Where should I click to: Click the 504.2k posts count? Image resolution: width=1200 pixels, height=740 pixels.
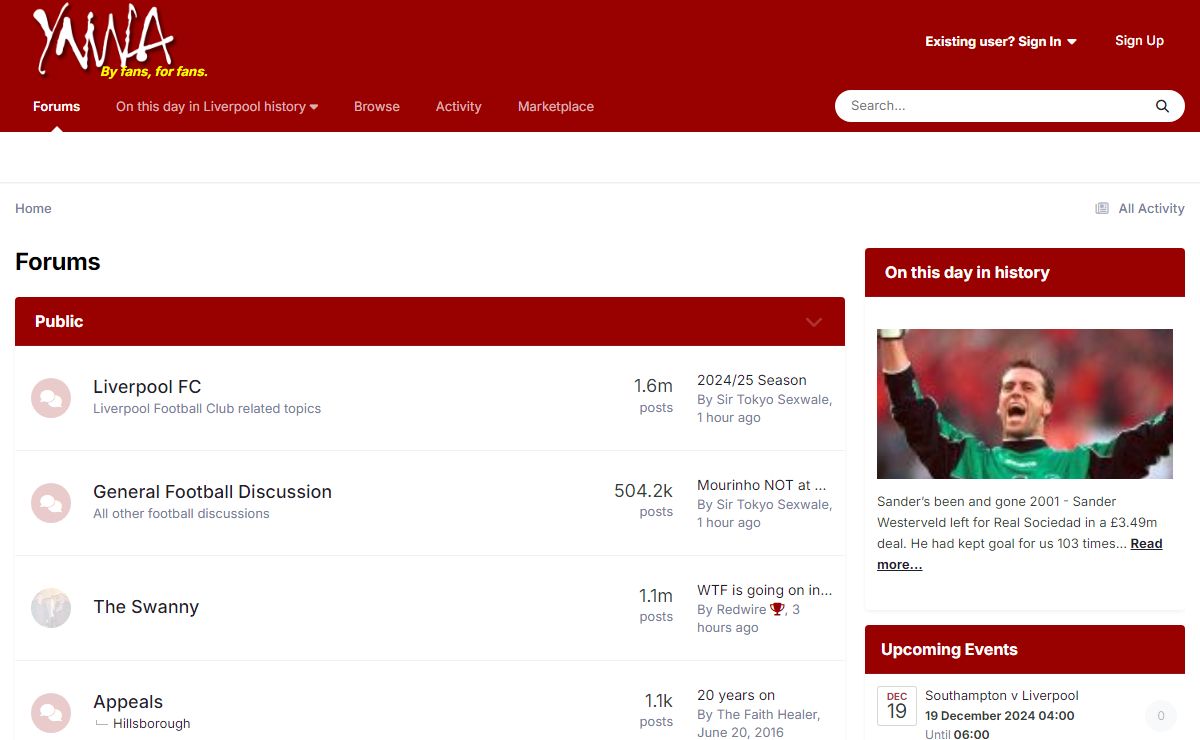point(643,491)
